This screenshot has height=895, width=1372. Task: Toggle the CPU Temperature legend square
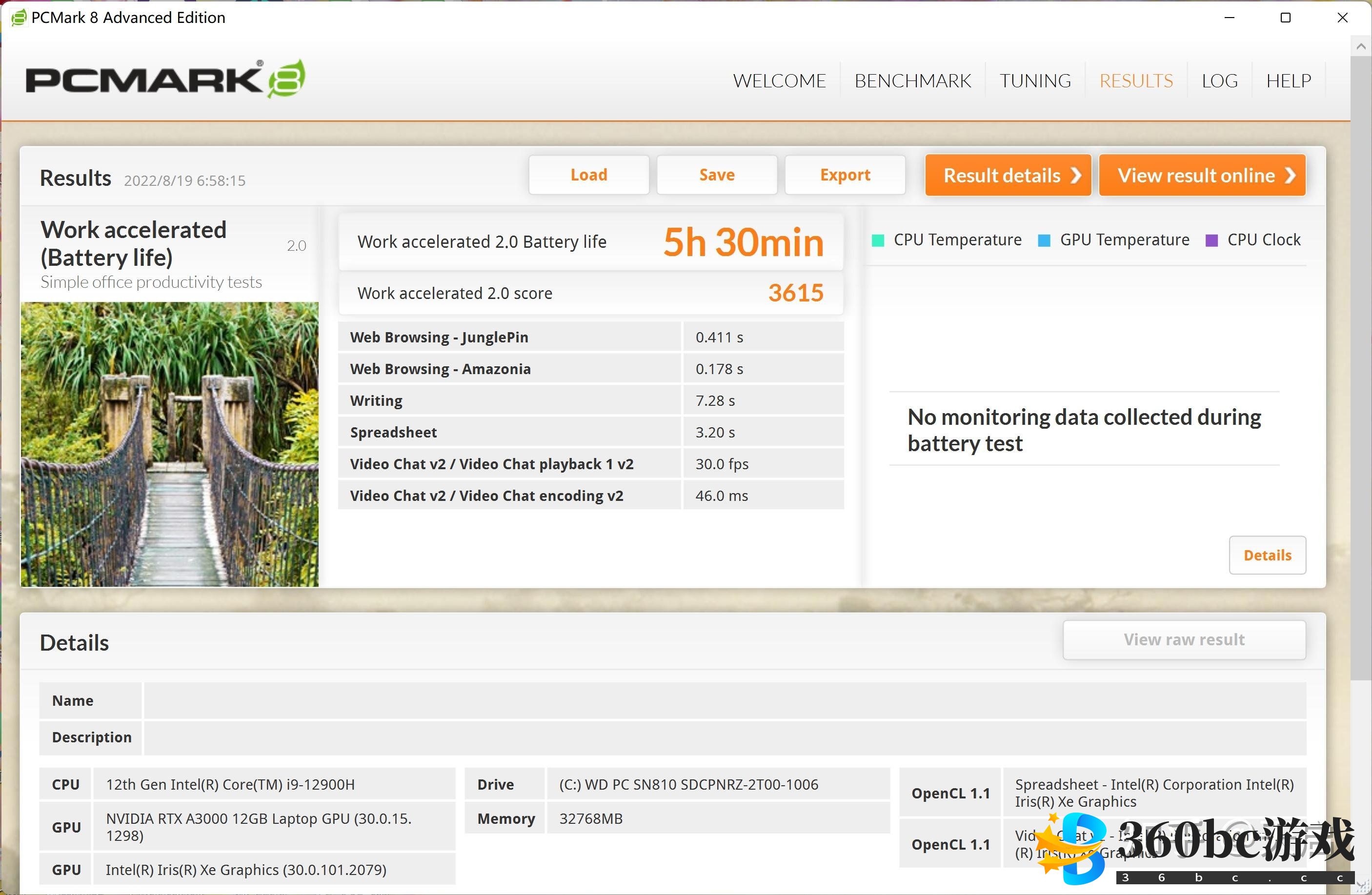click(x=878, y=241)
